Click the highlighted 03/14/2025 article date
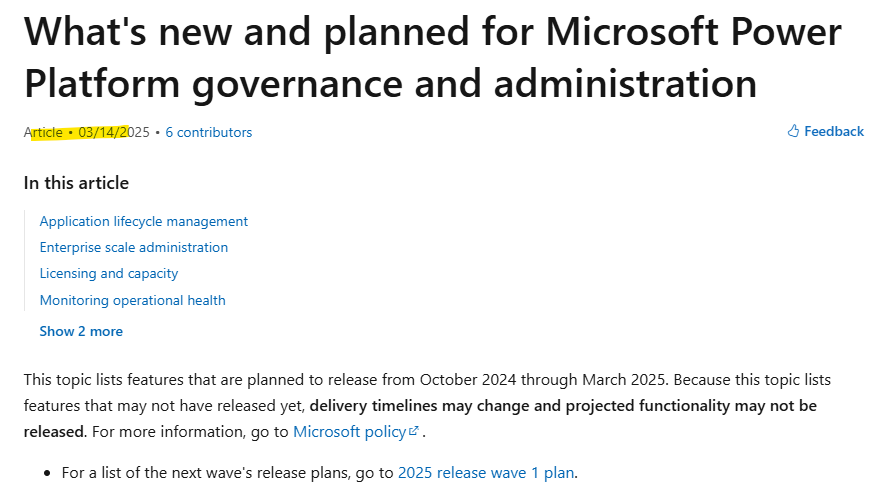This screenshot has width=885, height=495. click(x=114, y=133)
